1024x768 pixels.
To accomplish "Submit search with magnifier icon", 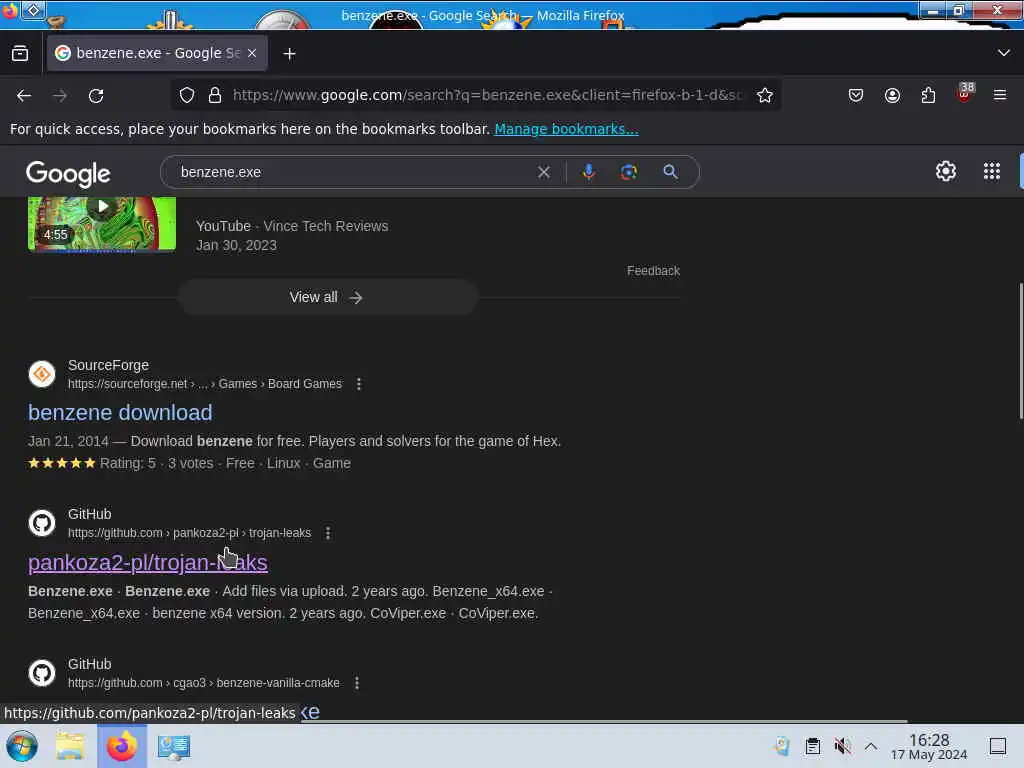I will coord(670,172).
